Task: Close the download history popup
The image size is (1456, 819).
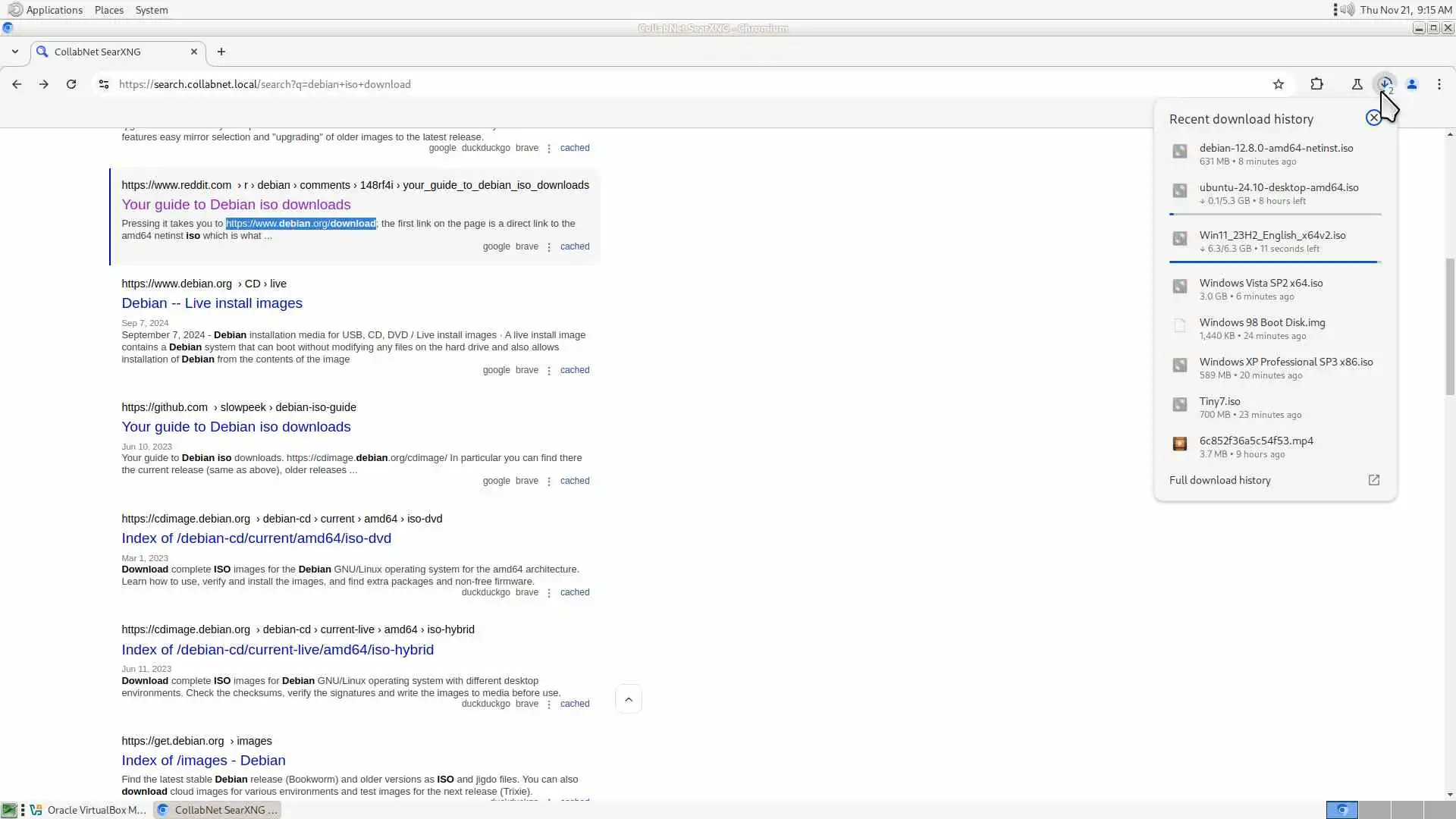Action: (x=1373, y=118)
